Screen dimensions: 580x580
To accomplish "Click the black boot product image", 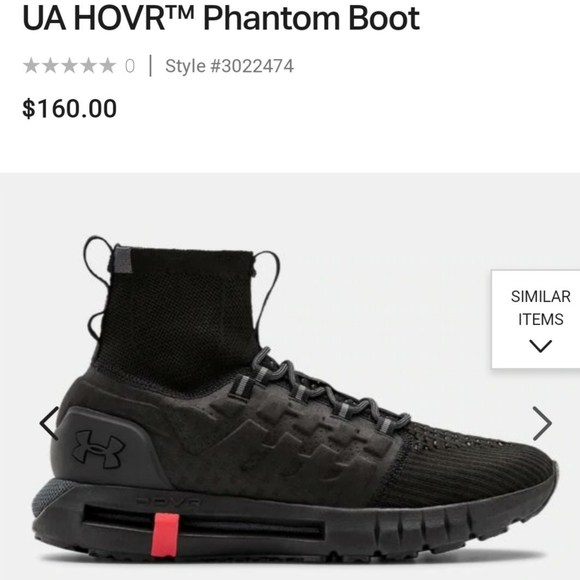I will [292, 398].
